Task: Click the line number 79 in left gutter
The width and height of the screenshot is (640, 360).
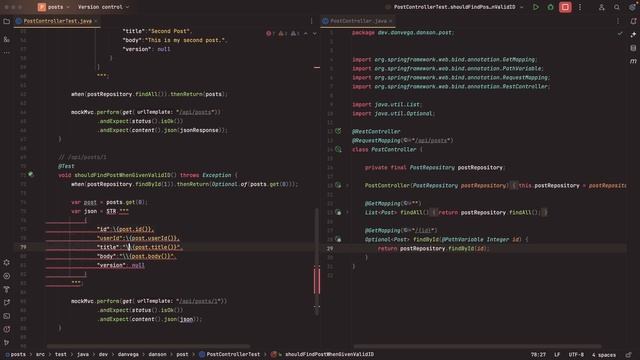Action: (23, 247)
